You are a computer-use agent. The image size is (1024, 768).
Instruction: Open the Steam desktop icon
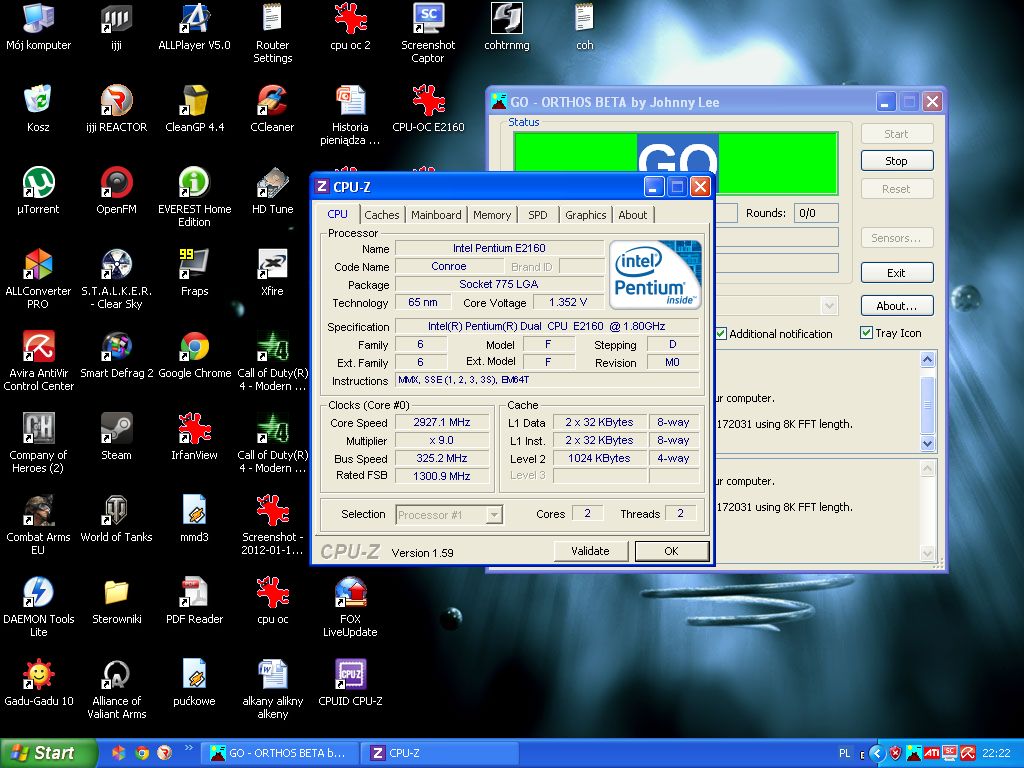coord(116,429)
